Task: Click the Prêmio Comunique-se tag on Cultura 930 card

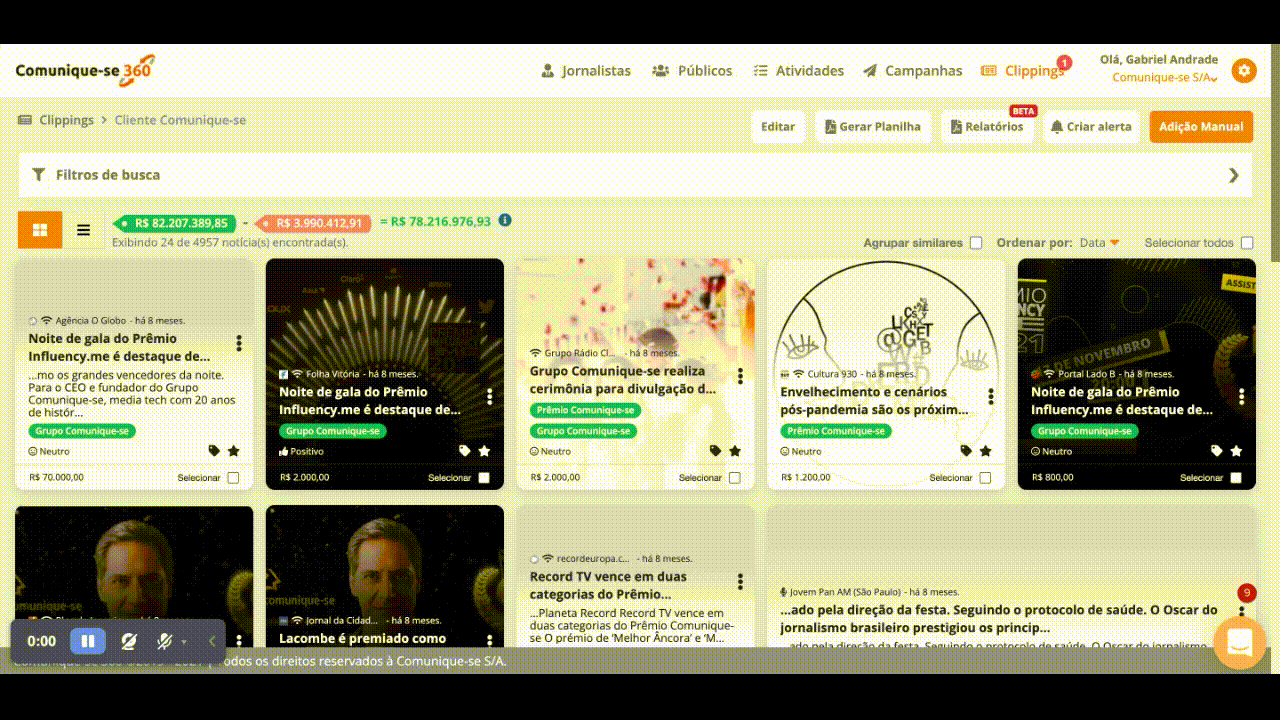Action: click(836, 431)
